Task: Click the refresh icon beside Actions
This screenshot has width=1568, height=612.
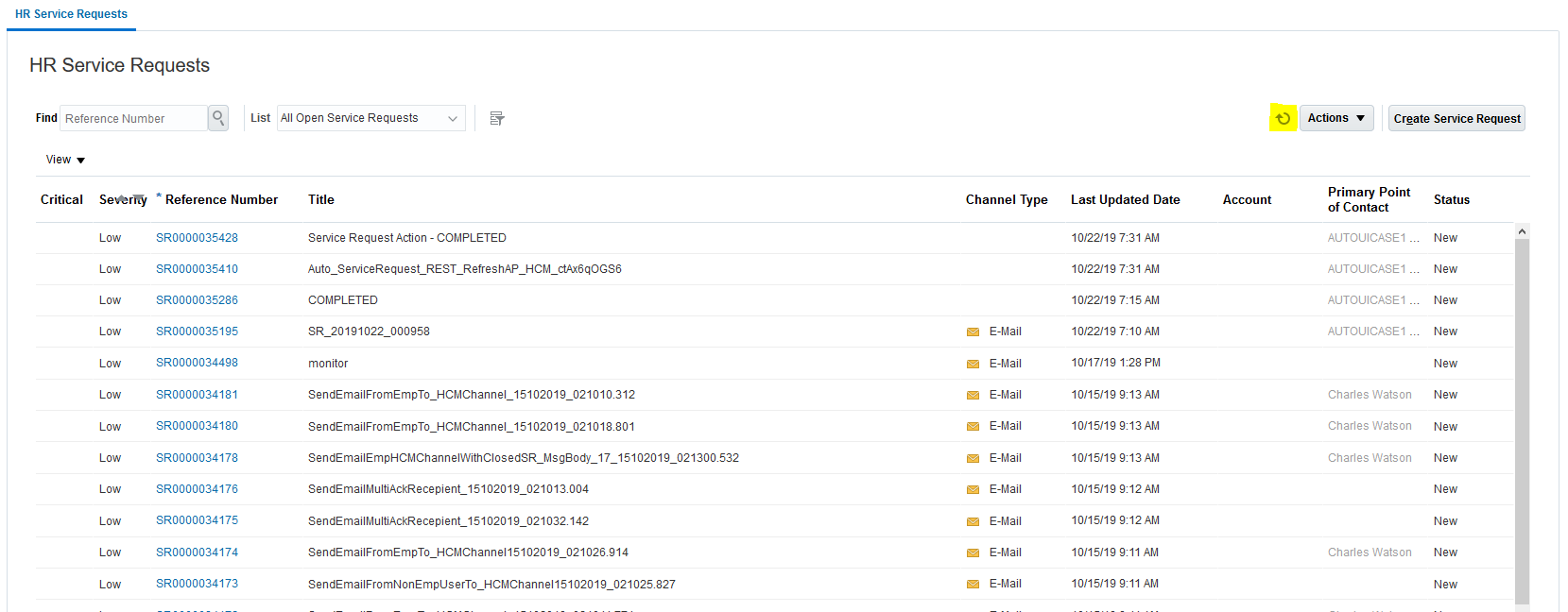Action: click(x=1283, y=118)
